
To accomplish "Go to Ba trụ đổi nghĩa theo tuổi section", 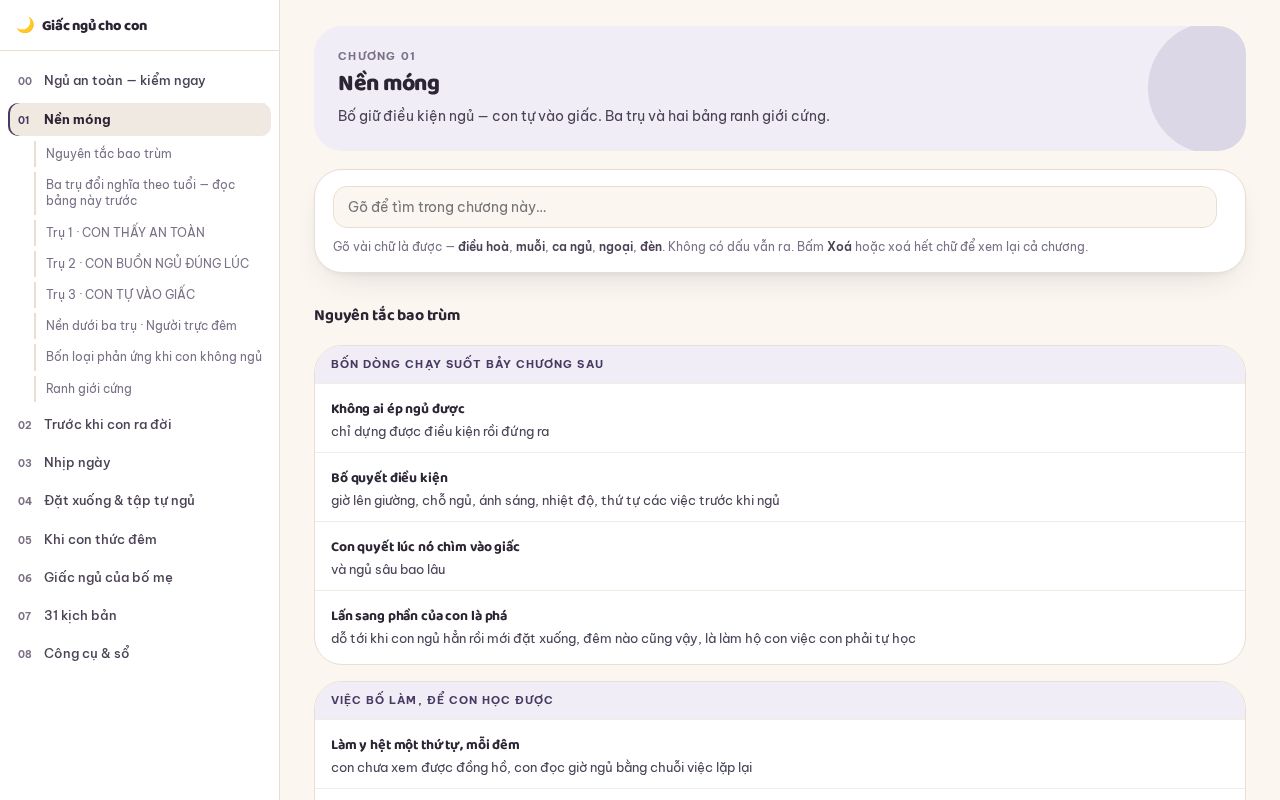I will [x=152, y=193].
